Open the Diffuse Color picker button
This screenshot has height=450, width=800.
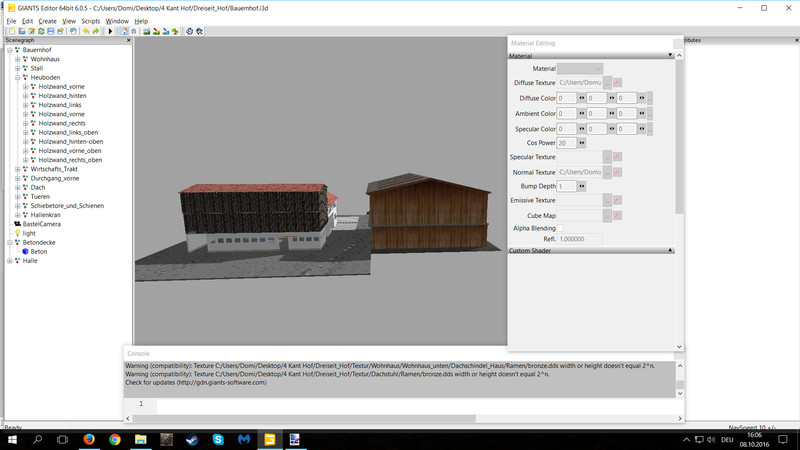[650, 98]
